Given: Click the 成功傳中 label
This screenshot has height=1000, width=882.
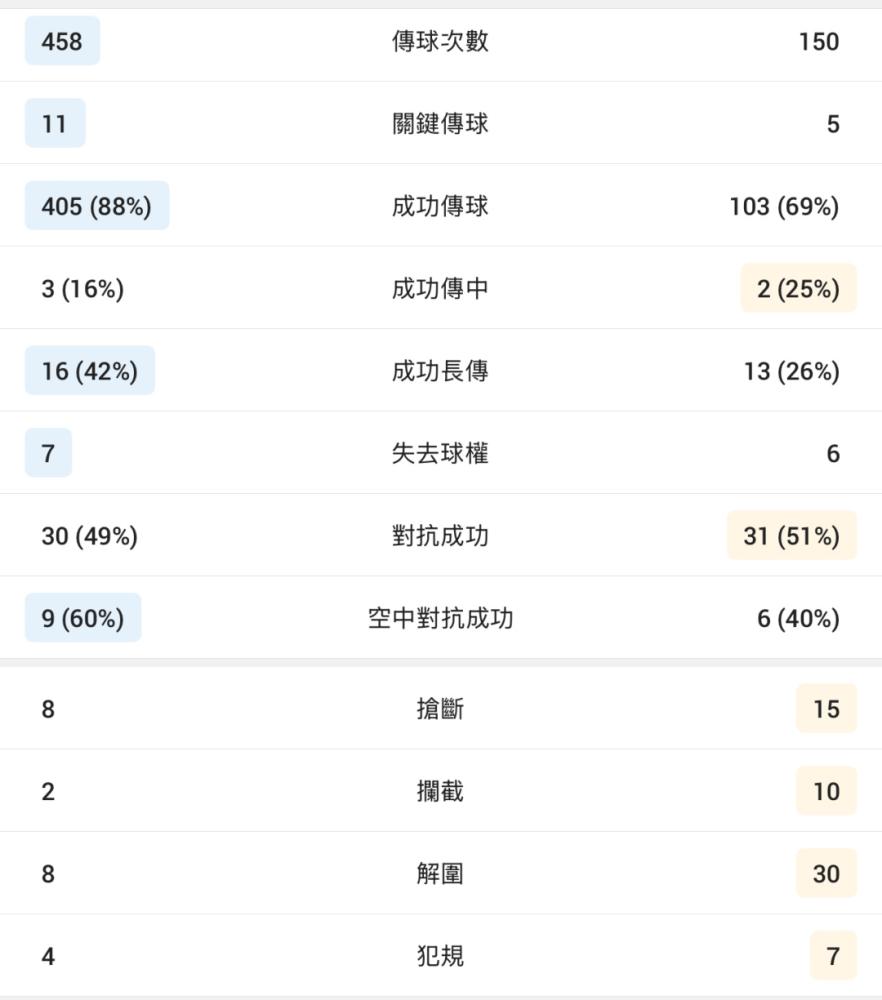Looking at the screenshot, I should tap(440, 288).
